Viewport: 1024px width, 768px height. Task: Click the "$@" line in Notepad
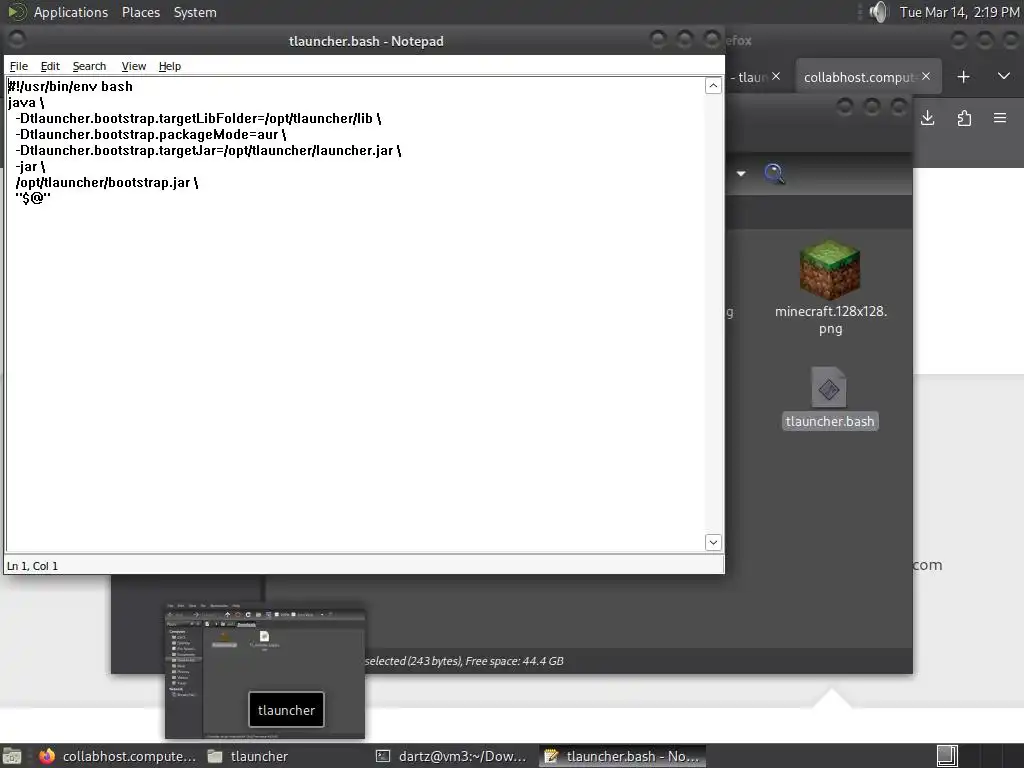tap(33, 198)
